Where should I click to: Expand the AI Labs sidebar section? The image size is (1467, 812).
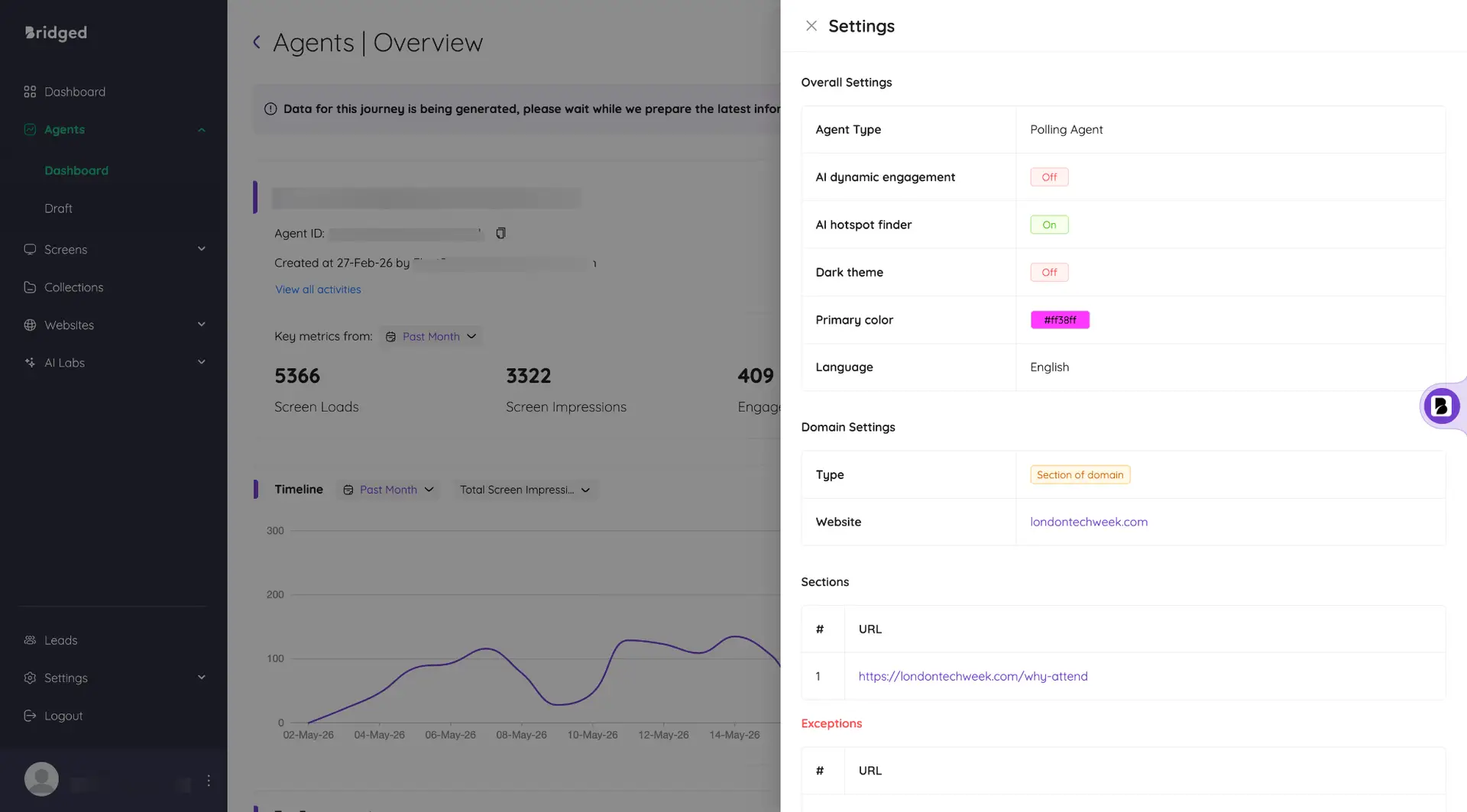pos(202,362)
